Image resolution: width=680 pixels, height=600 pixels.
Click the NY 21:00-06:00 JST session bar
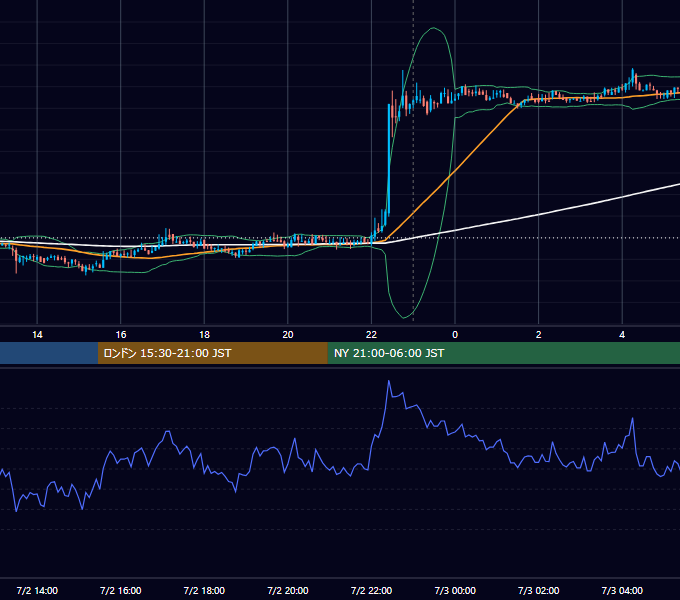click(x=503, y=353)
